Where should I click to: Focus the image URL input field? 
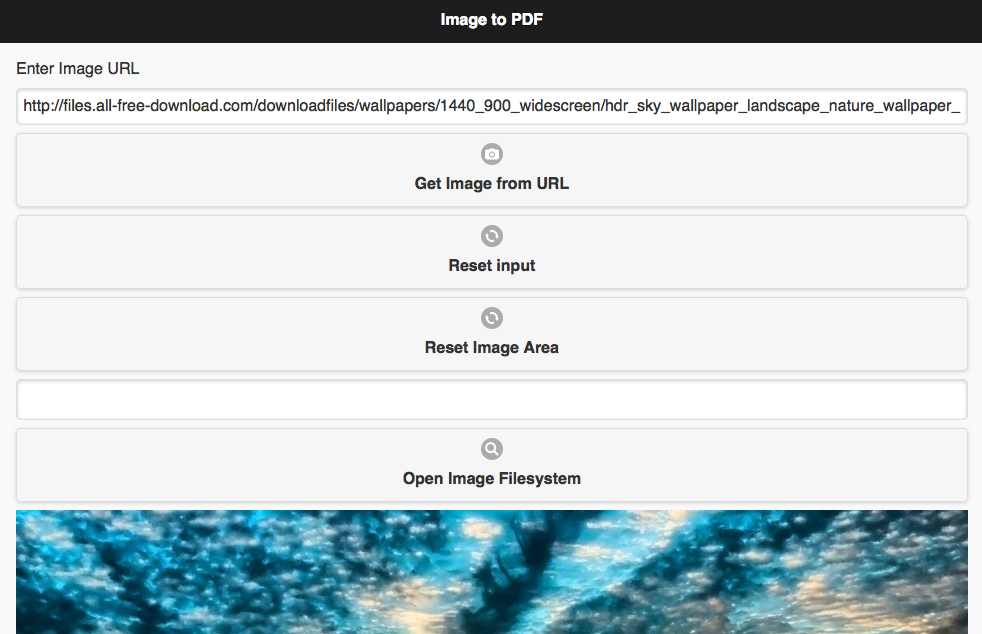492,106
